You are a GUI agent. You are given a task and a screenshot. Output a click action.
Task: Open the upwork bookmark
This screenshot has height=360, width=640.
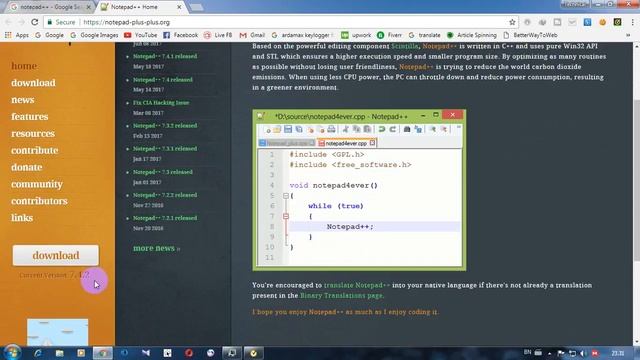point(356,35)
